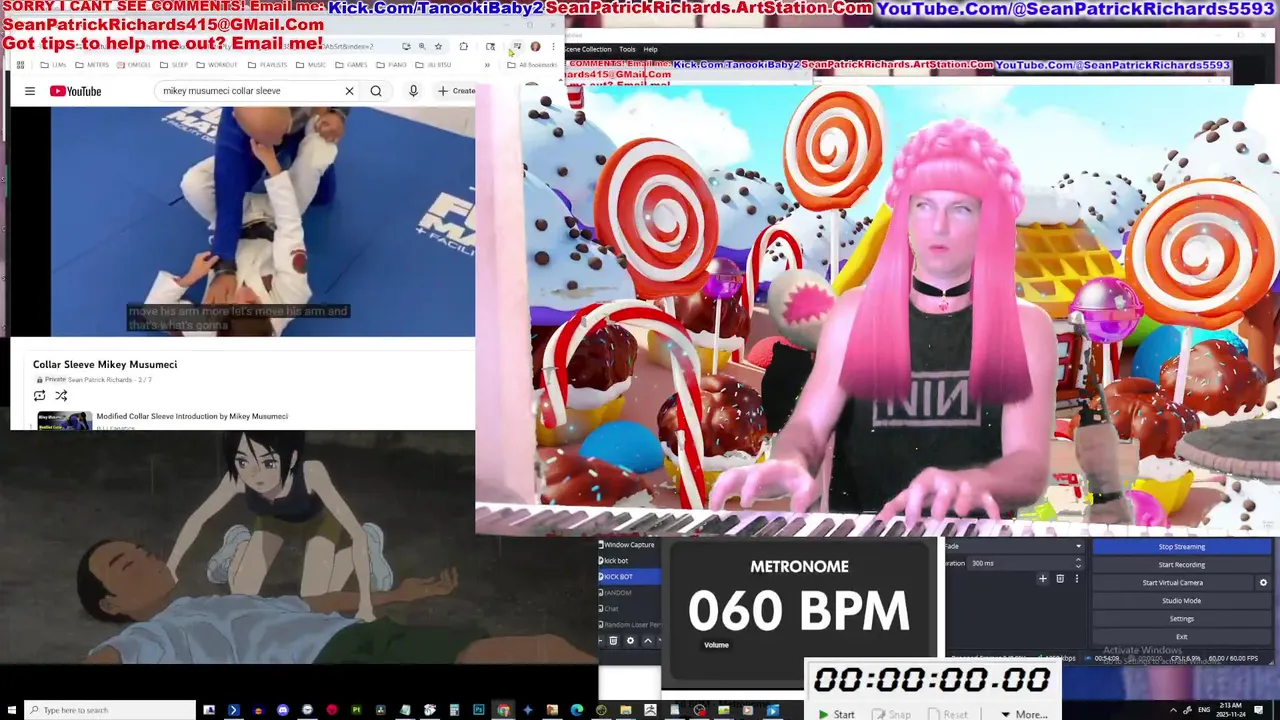
Task: Enter OBS Studio Mode
Action: coord(1181,601)
